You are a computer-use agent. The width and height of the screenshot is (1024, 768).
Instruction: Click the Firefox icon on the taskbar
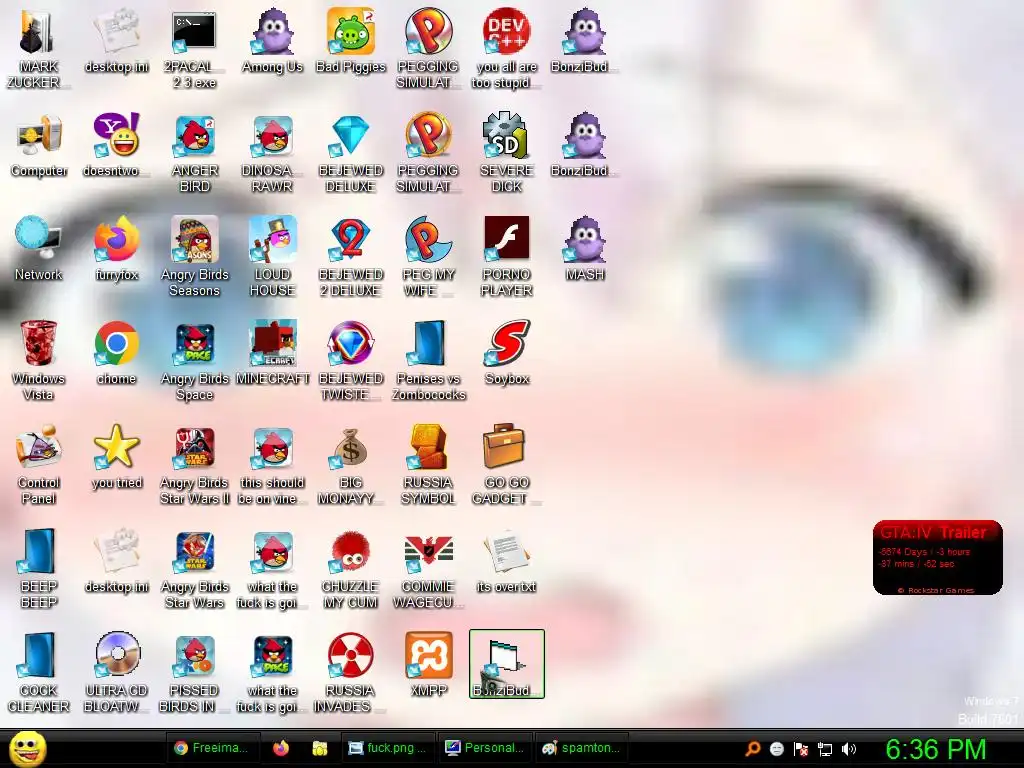click(x=281, y=748)
